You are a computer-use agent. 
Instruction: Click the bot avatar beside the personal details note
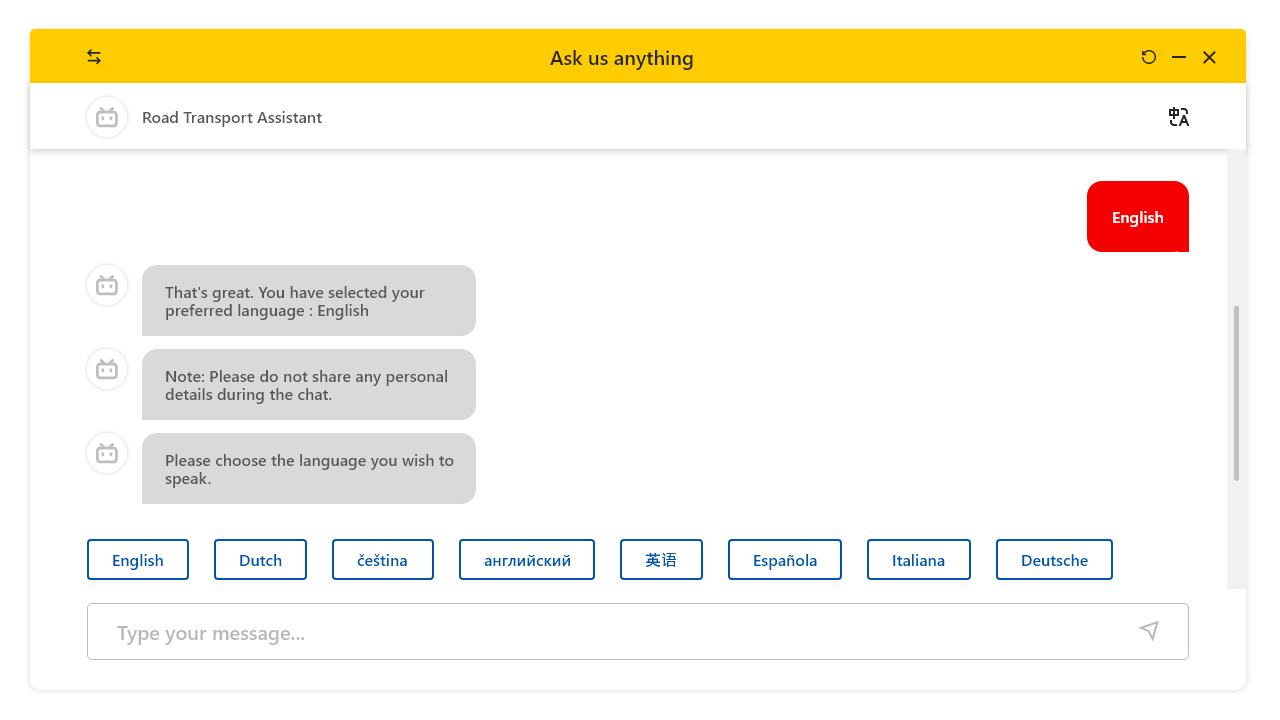[x=107, y=370]
